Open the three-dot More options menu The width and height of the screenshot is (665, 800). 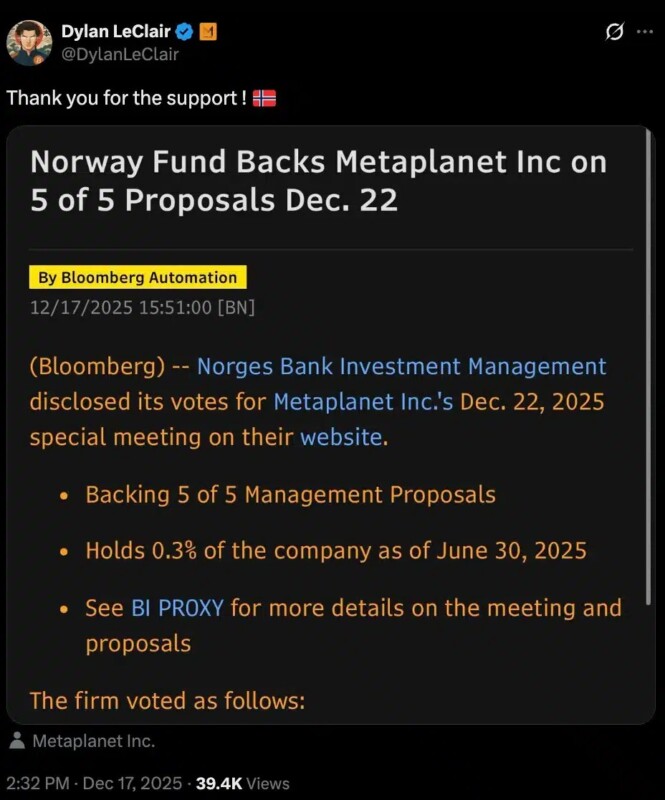645,33
